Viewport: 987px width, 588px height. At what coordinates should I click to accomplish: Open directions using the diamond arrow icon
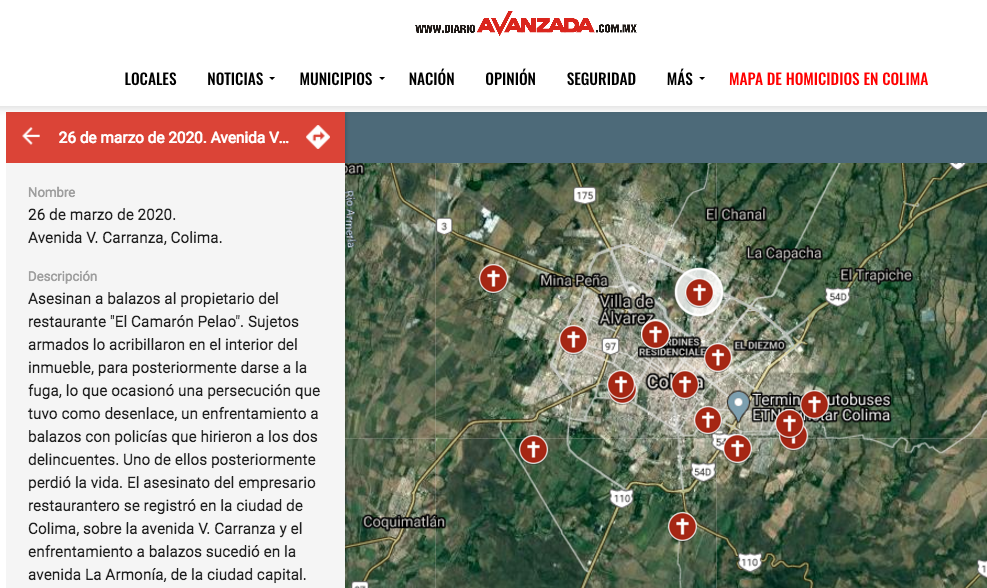[x=318, y=137]
